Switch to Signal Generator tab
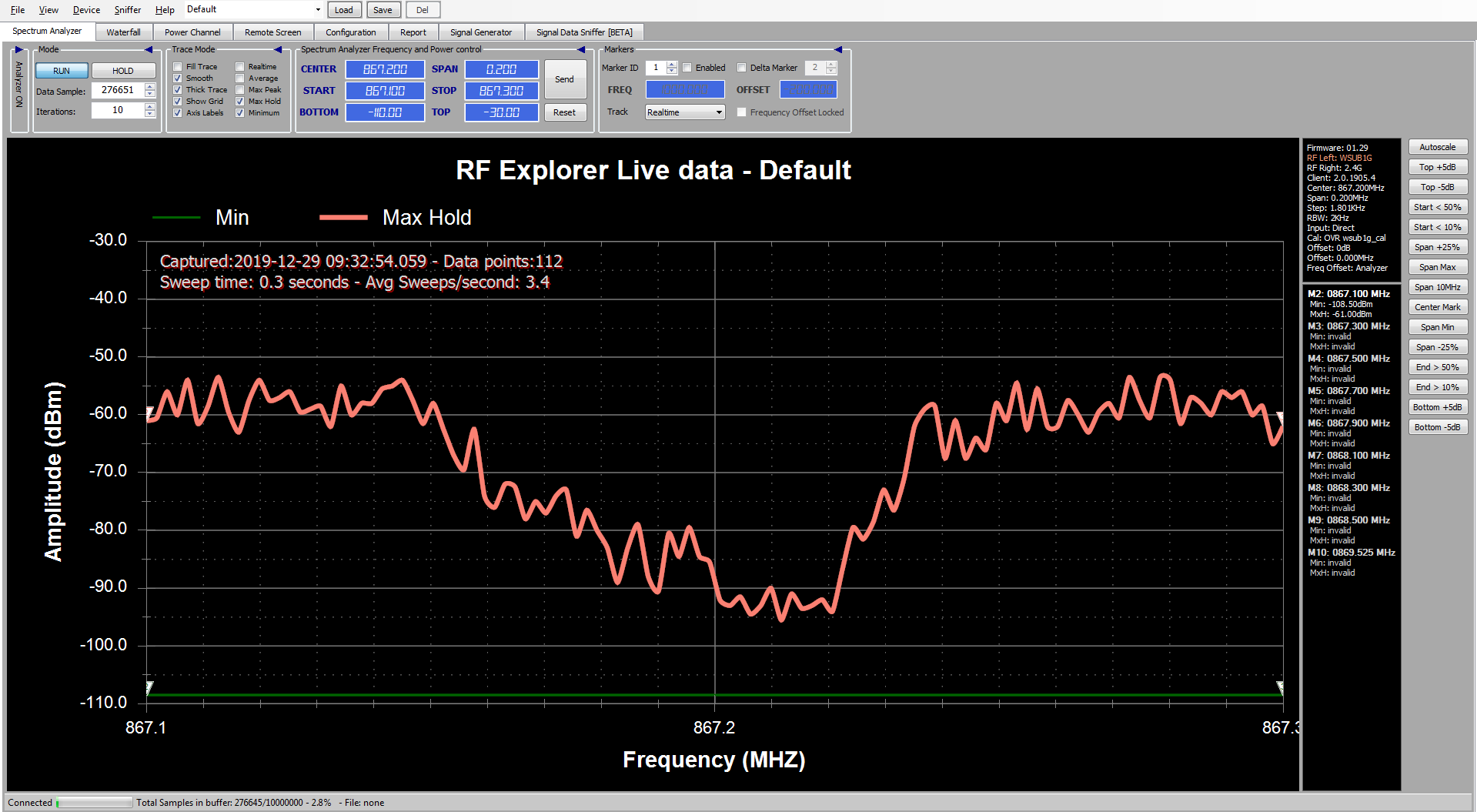This screenshot has height=812, width=1477. [481, 32]
